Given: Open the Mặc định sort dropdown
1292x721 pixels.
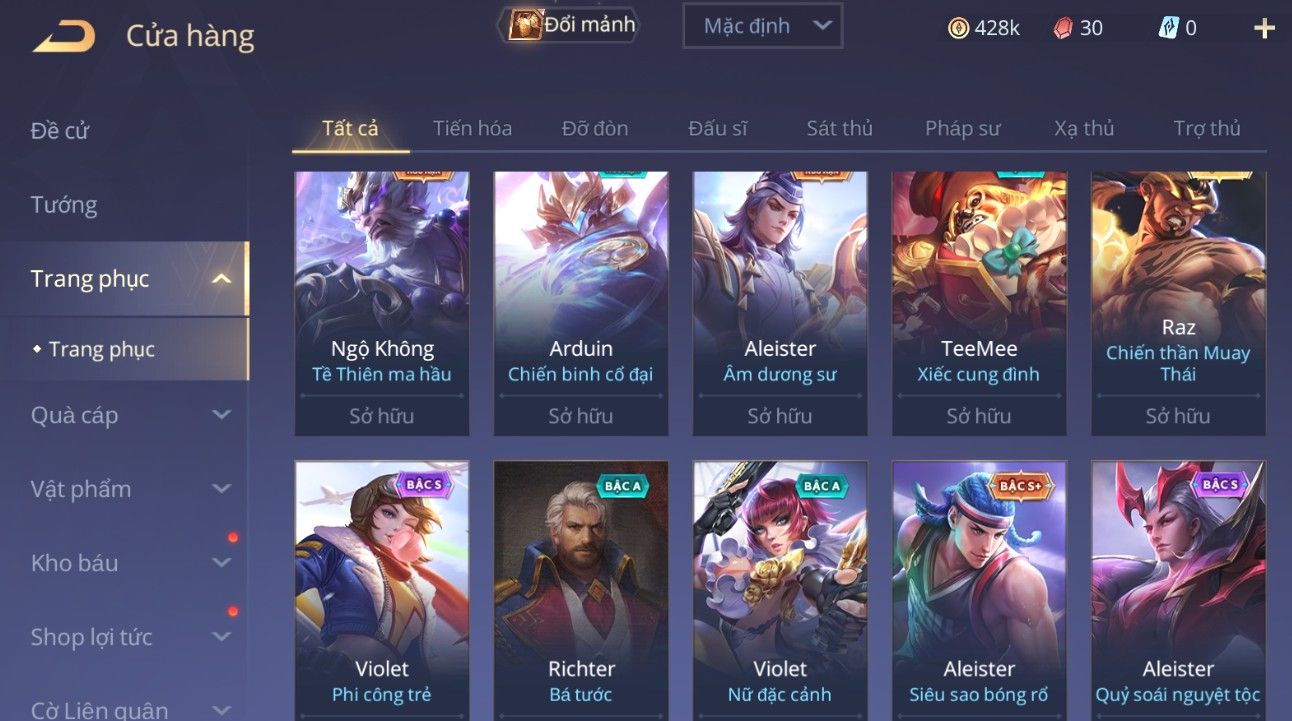Looking at the screenshot, I should 762,26.
